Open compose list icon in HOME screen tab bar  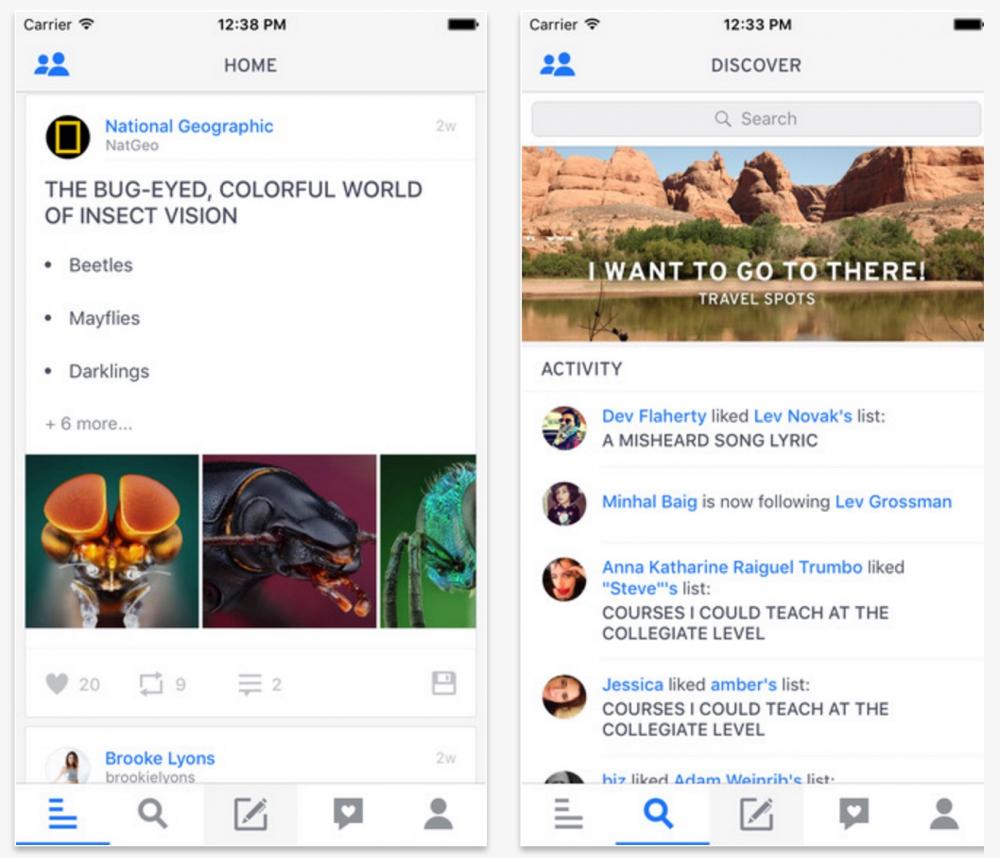250,814
